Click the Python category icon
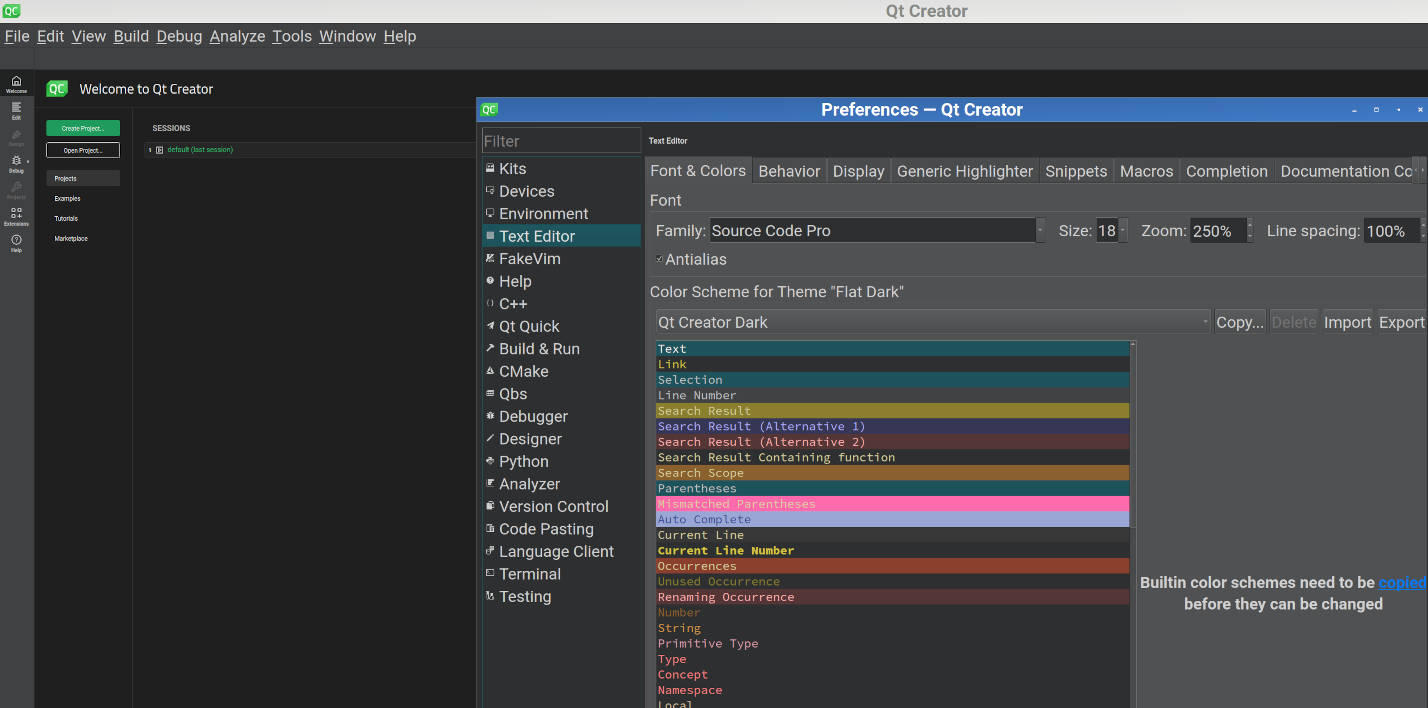The image size is (1428, 708). coord(490,460)
